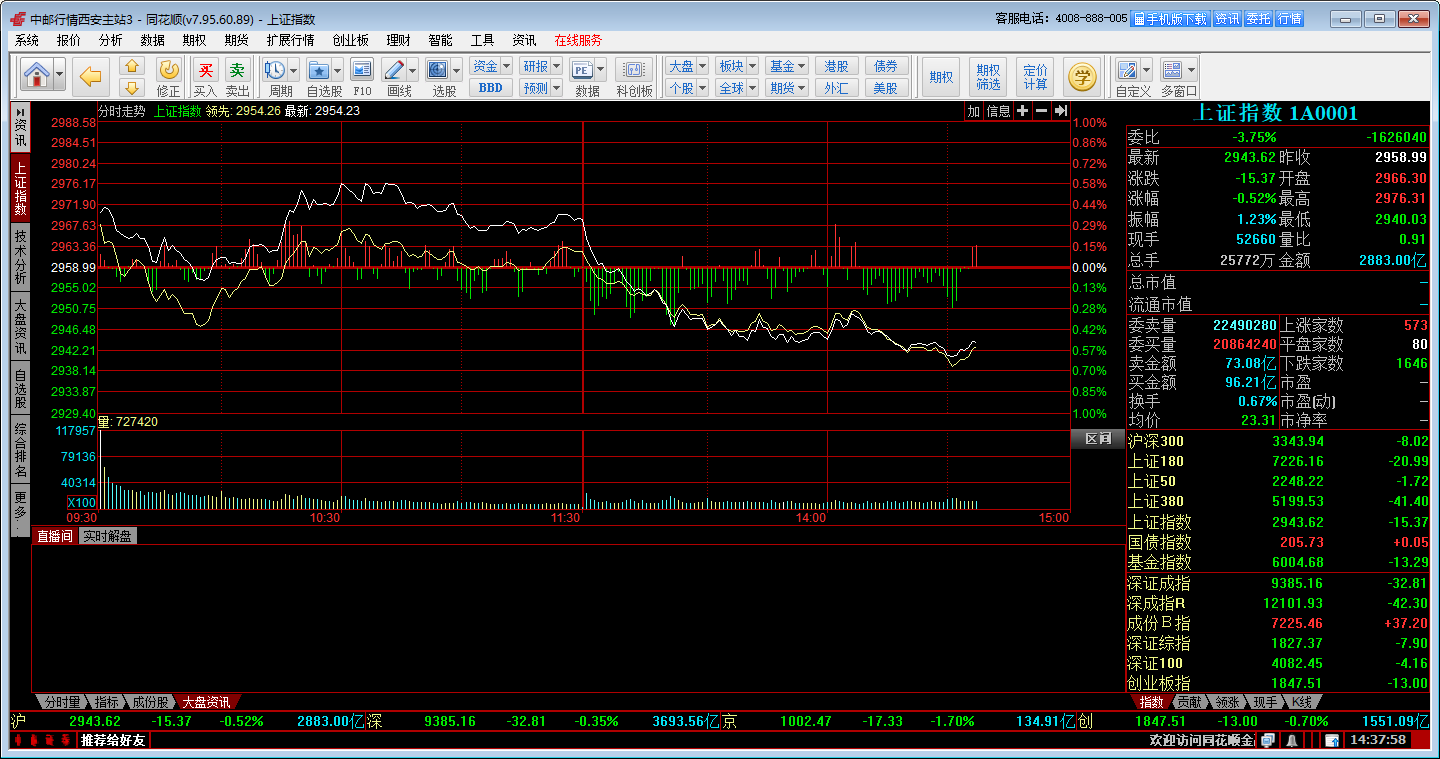Click the green 卖出 sell icon

[x=237, y=71]
